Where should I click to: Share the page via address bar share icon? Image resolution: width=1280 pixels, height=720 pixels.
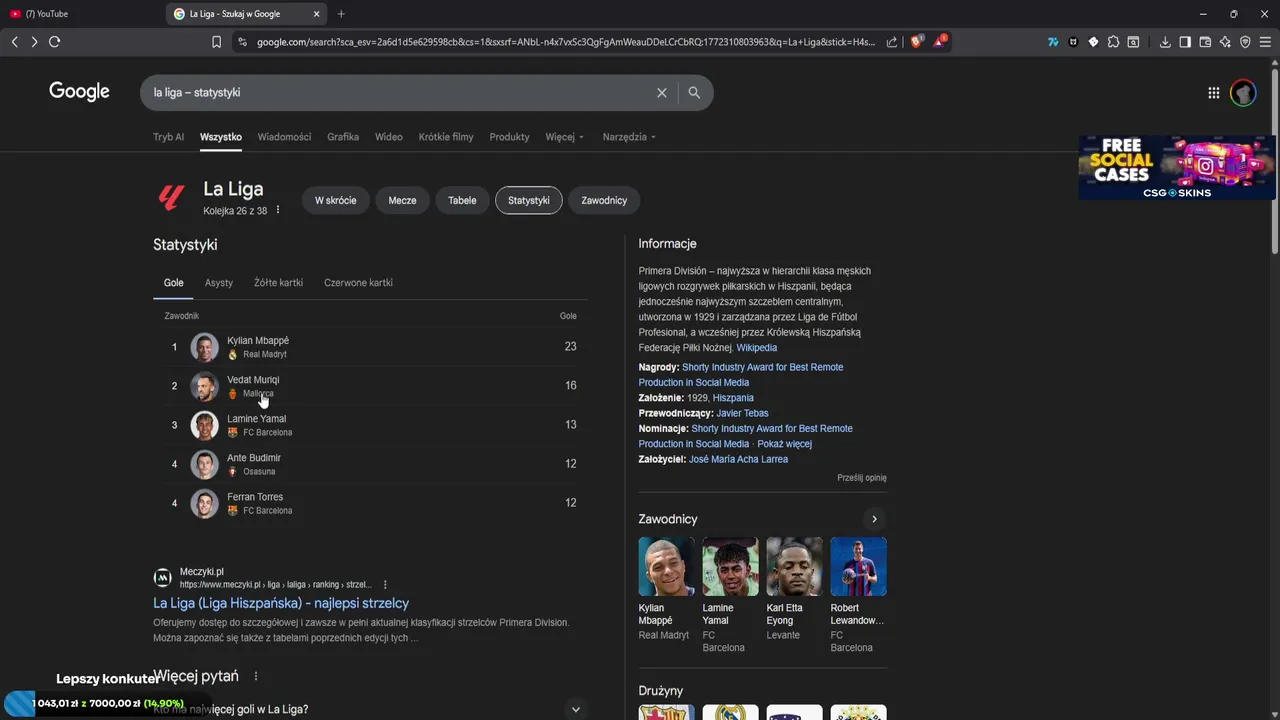(x=892, y=42)
